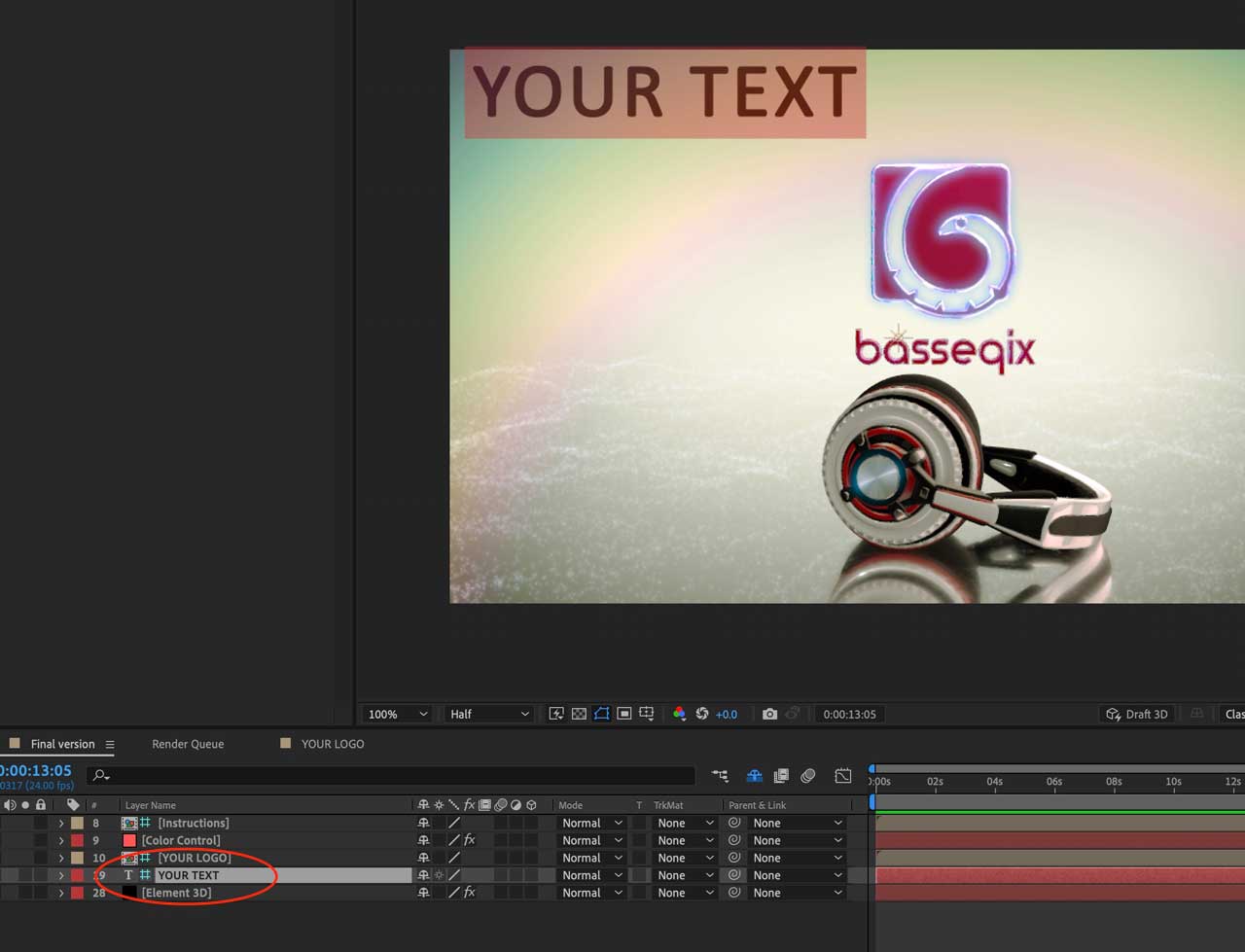
Task: Click tan label swatch of Instructions layer
Action: [x=77, y=823]
